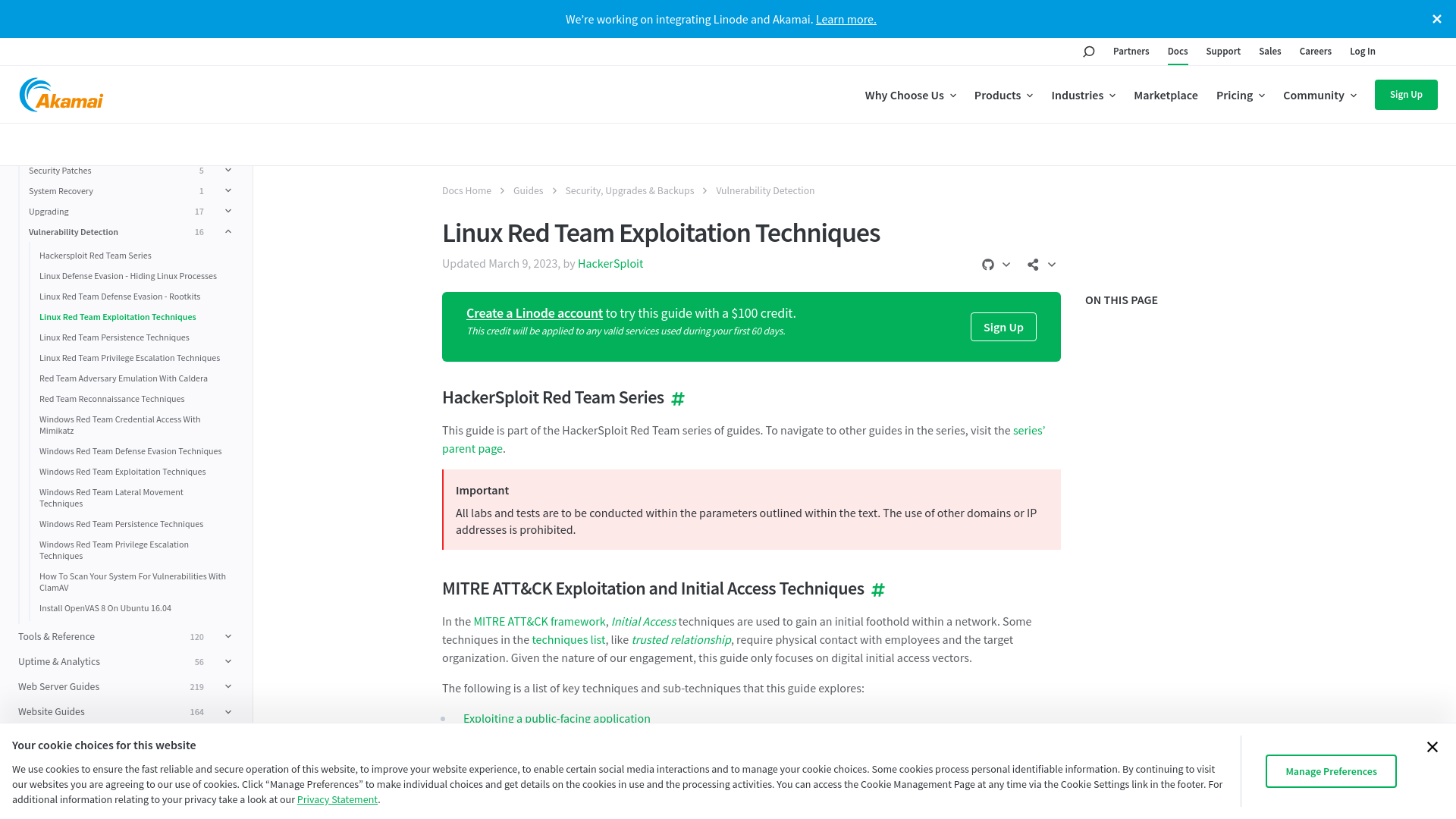Open Windows Red Team Credential Access With Mimikatz
The height and width of the screenshot is (819, 1456).
(120, 425)
